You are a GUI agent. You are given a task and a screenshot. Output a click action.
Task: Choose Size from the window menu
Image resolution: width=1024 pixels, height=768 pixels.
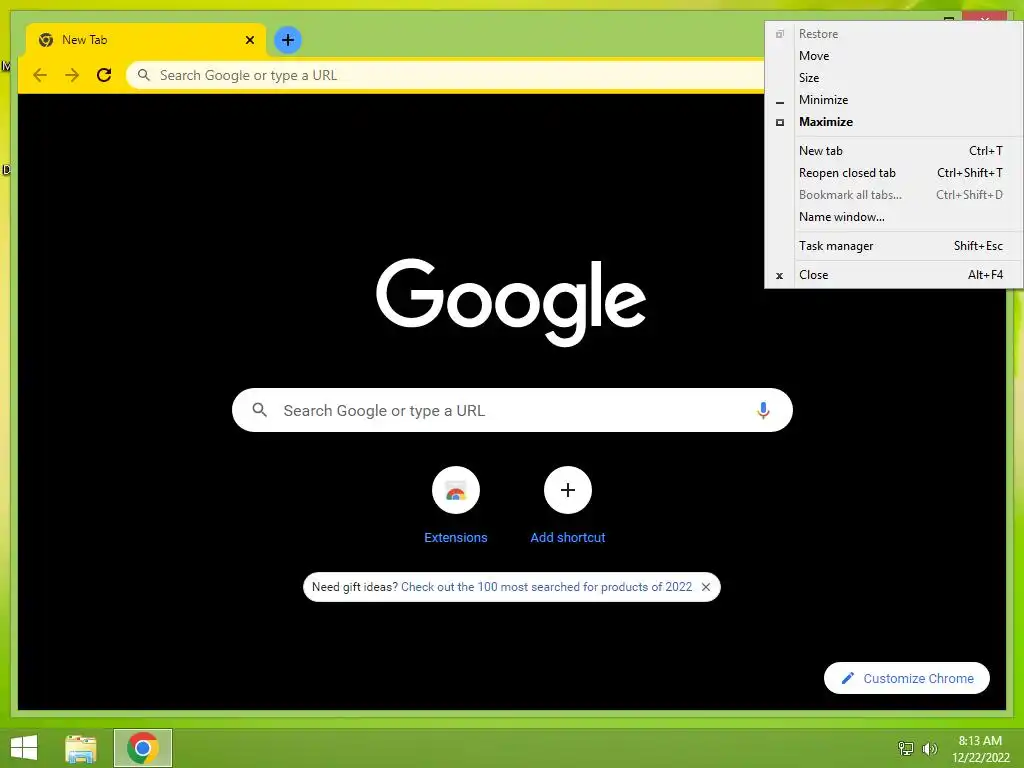click(x=894, y=78)
